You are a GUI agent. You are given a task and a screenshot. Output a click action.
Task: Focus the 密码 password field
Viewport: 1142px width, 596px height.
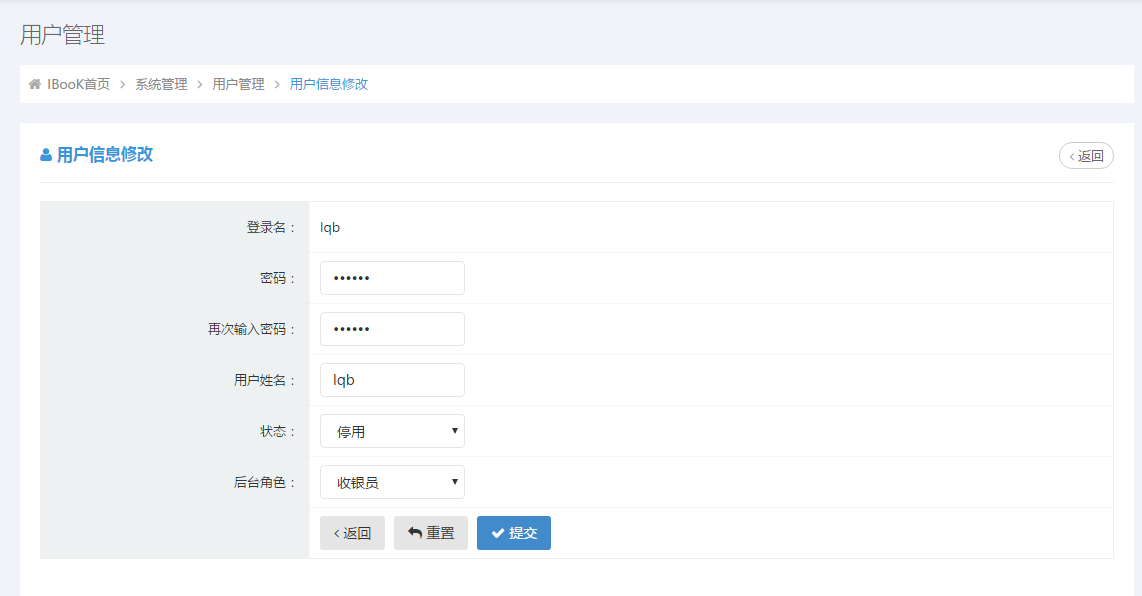pos(392,278)
